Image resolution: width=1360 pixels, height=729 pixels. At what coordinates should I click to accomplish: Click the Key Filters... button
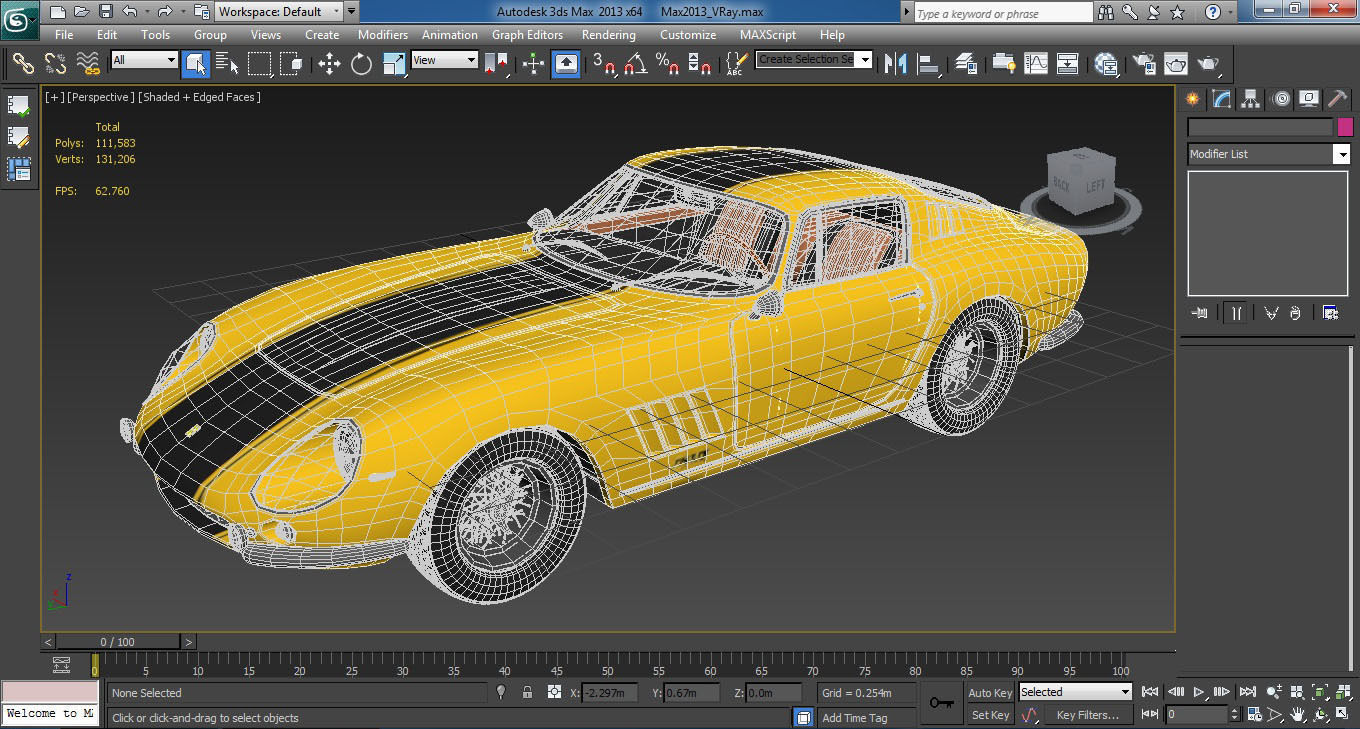click(1087, 715)
